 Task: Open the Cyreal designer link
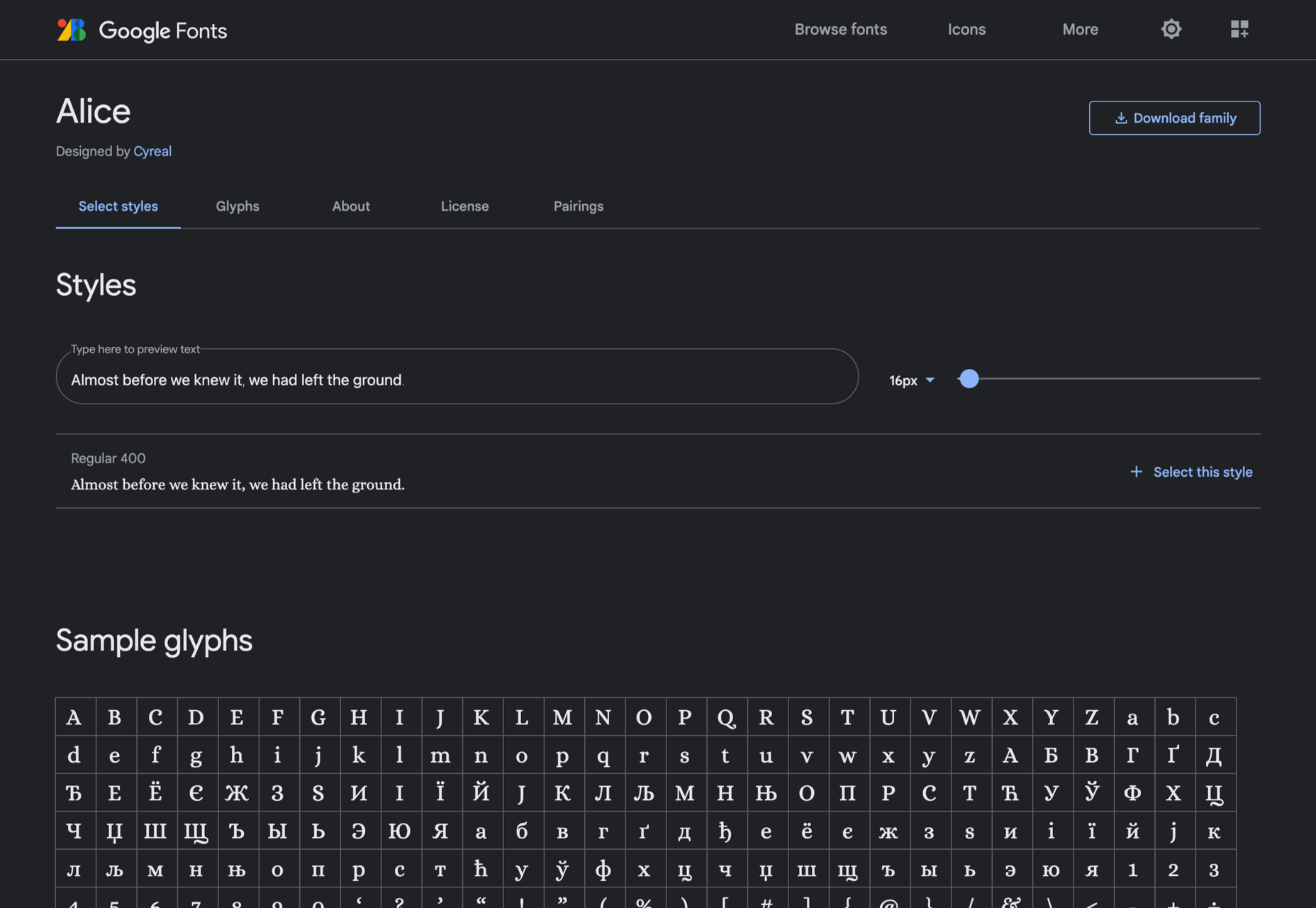pyautogui.click(x=152, y=151)
